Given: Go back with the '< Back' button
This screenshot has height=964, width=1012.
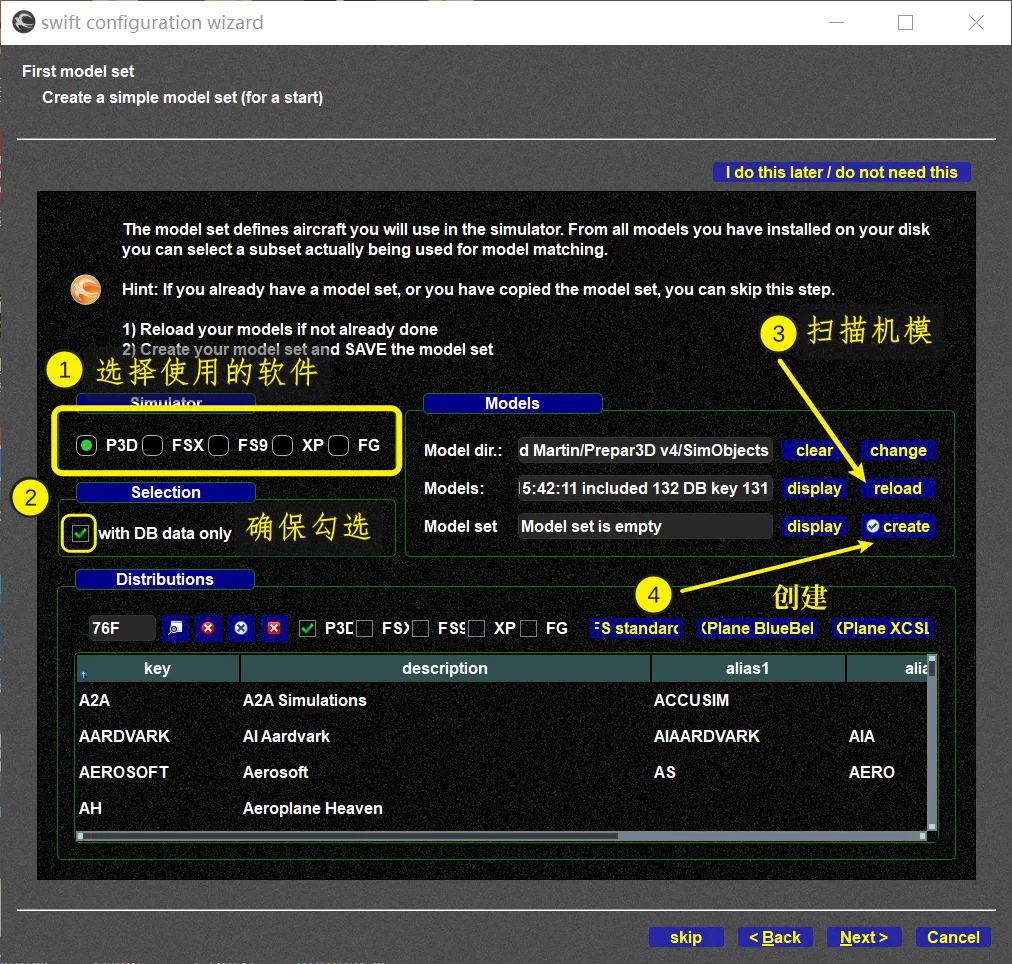Looking at the screenshot, I should coord(774,938).
